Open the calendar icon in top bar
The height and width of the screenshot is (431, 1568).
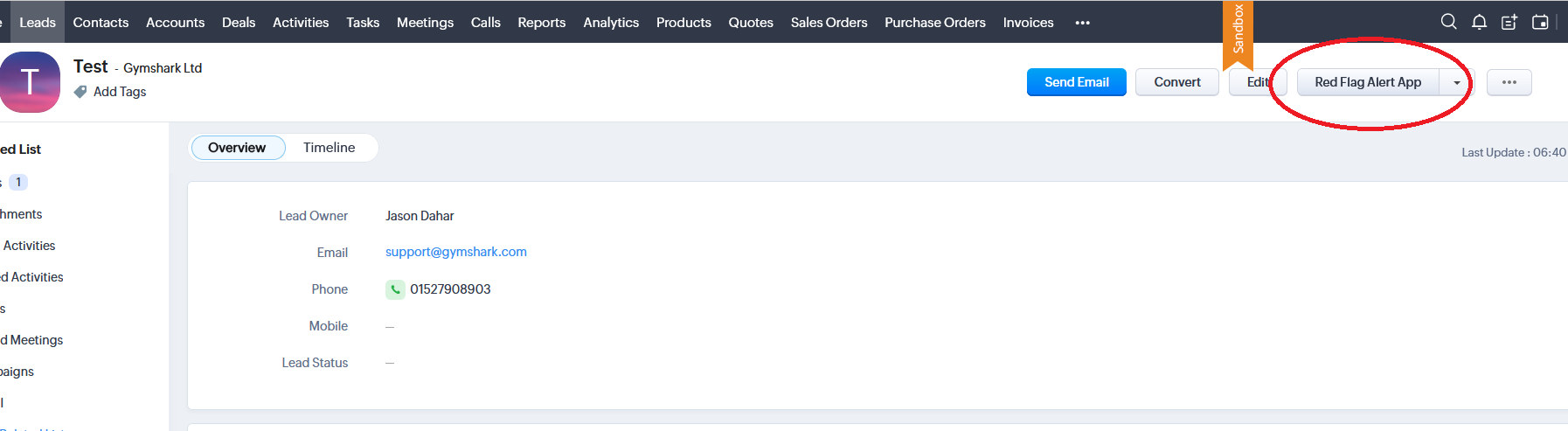1540,22
